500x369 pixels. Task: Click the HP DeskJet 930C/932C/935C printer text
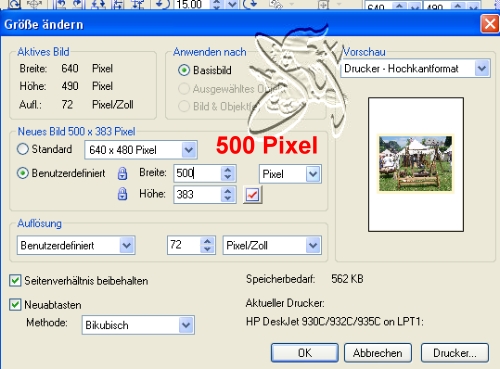(x=335, y=322)
